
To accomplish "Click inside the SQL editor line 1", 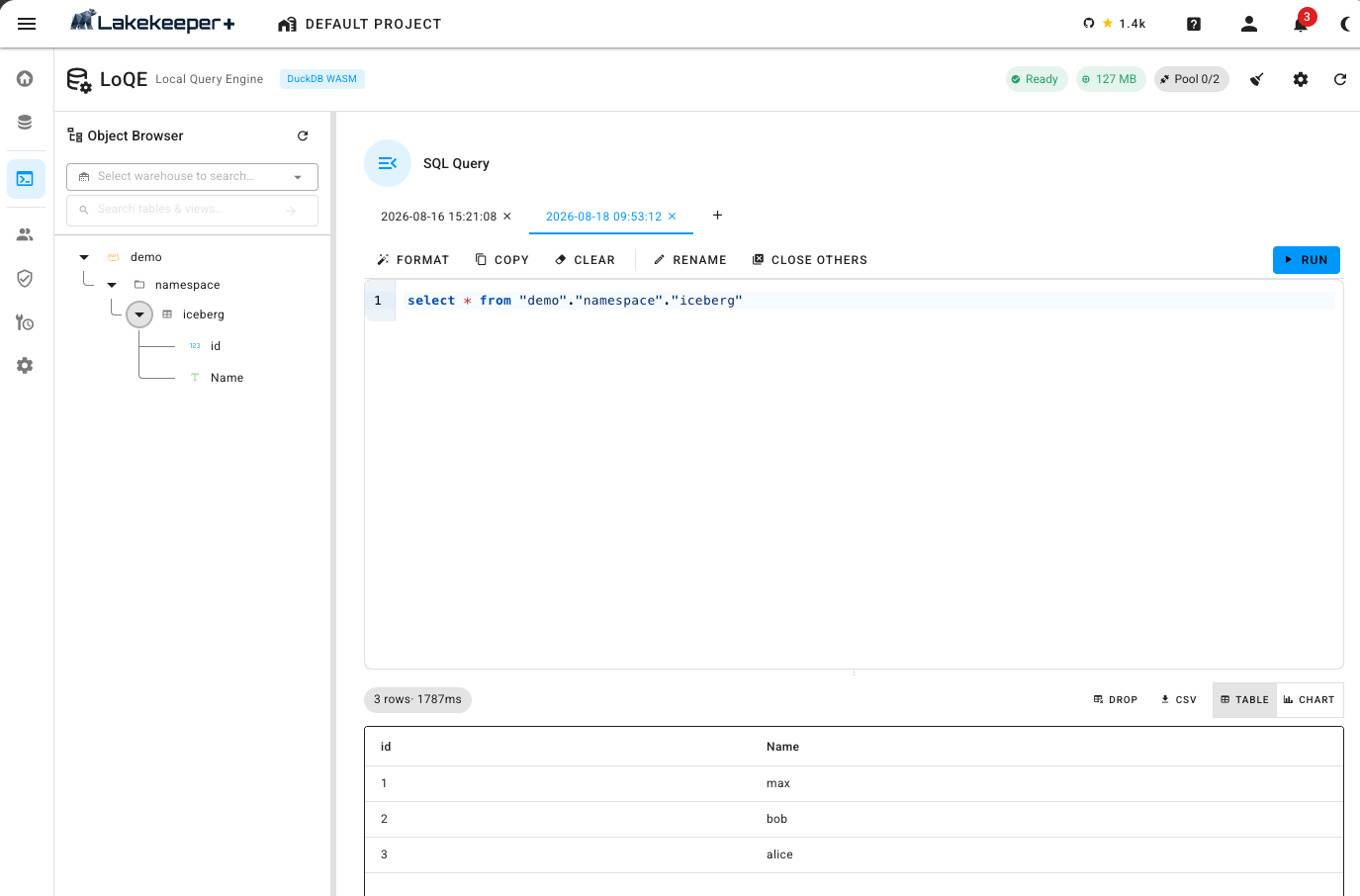I will click(865, 301).
